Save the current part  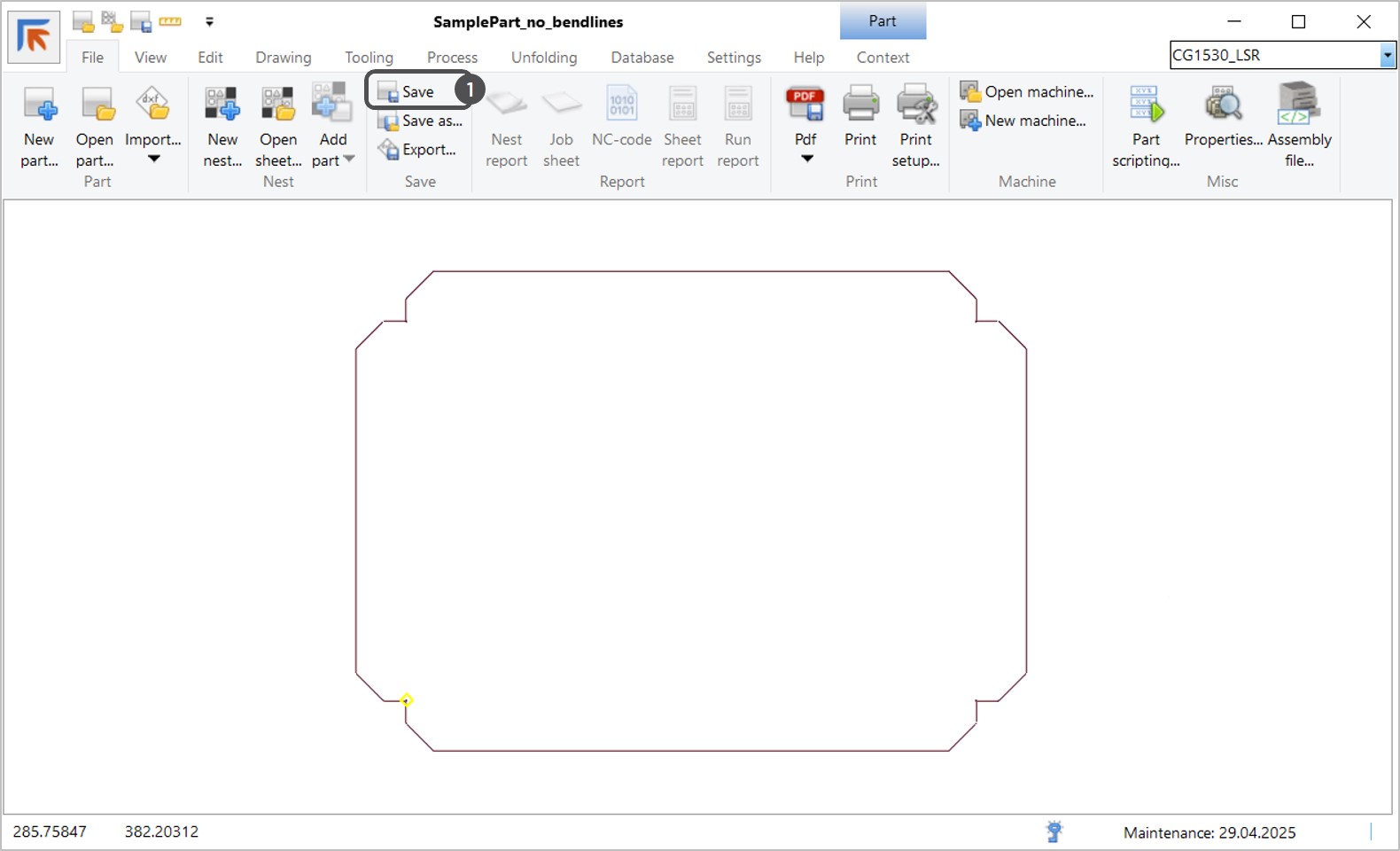pyautogui.click(x=408, y=92)
